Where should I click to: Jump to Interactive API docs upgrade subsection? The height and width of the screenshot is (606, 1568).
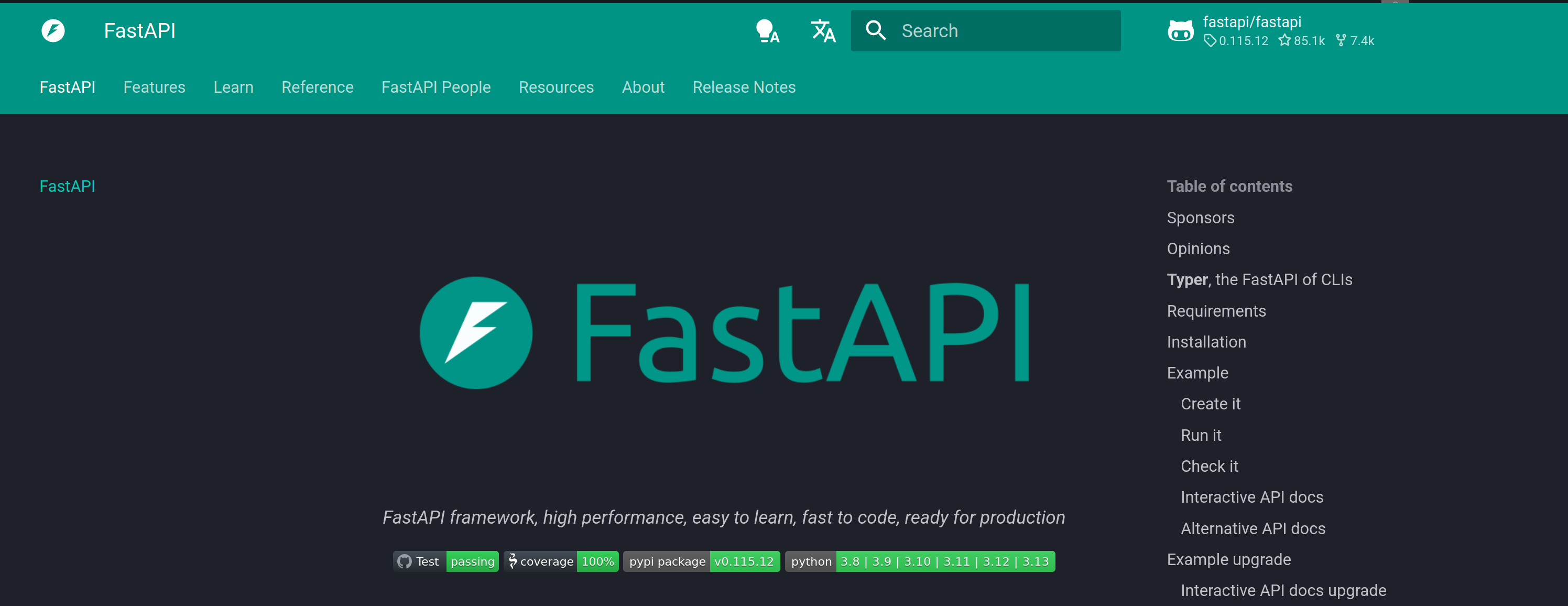(x=1284, y=591)
